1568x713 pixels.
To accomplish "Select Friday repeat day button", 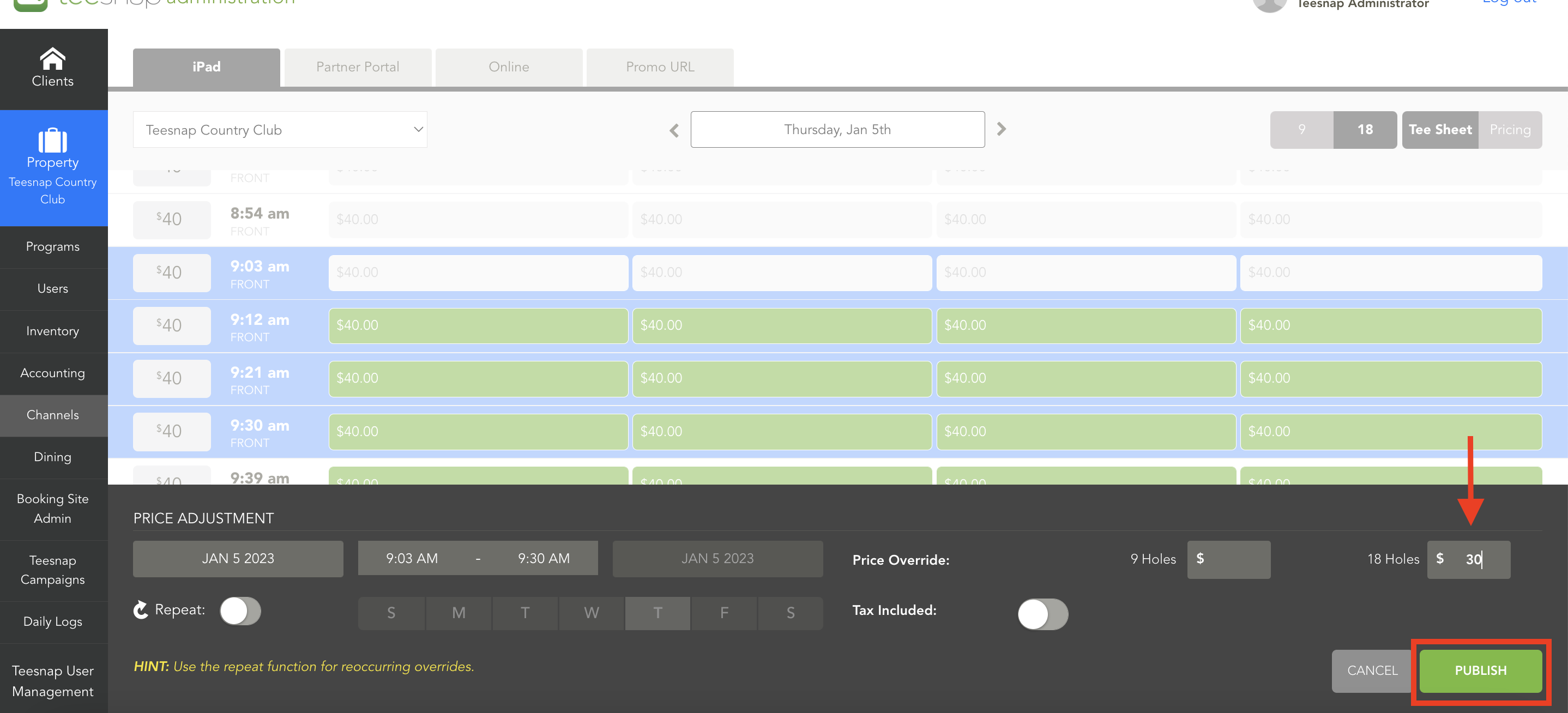I will (723, 613).
